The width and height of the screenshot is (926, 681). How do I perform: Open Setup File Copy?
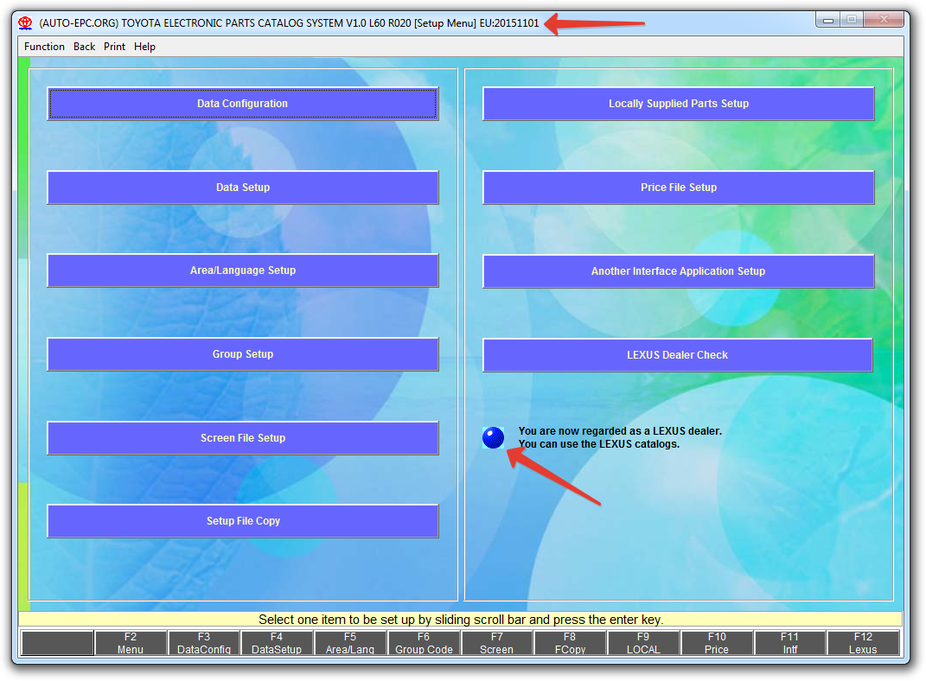click(x=243, y=521)
